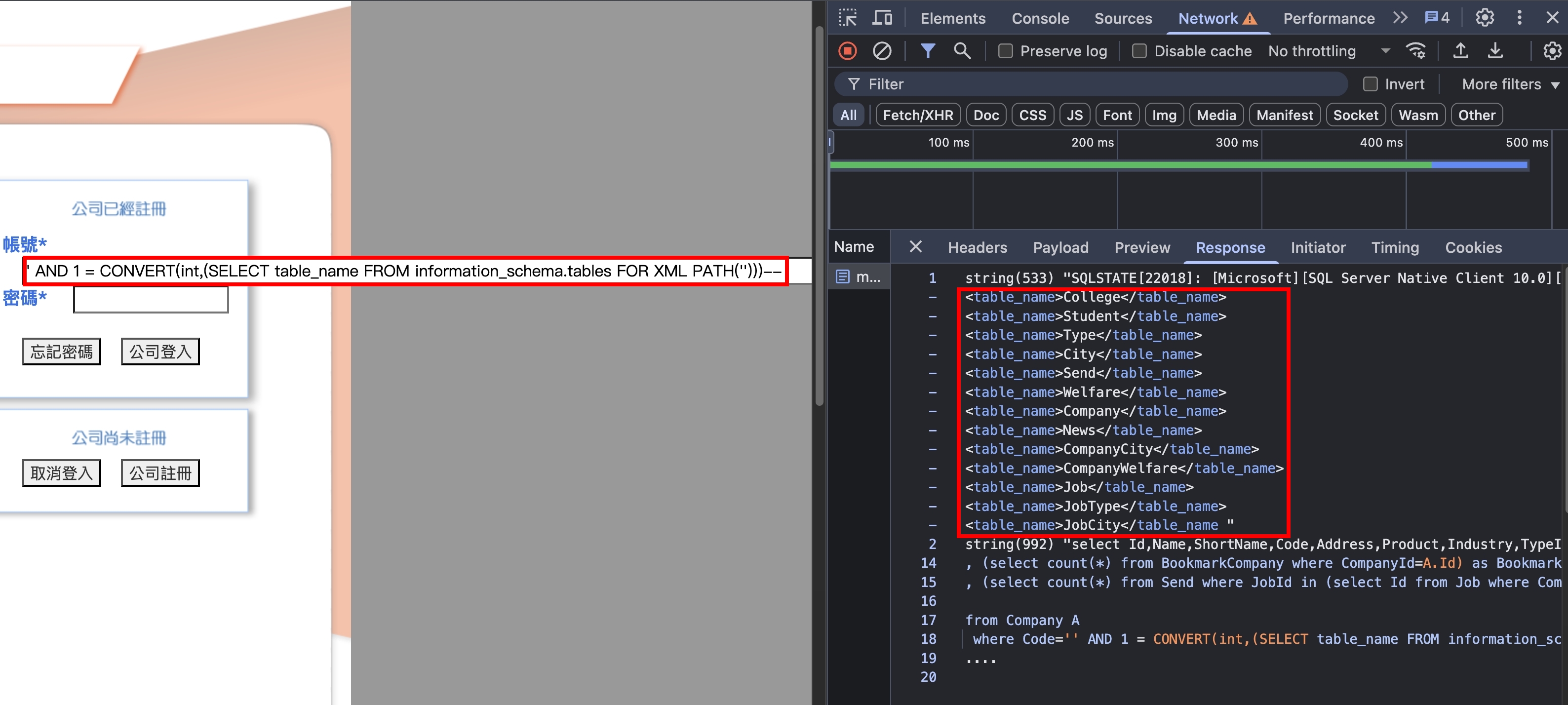Select the All request type filter
This screenshot has height=705, width=1568.
(848, 115)
